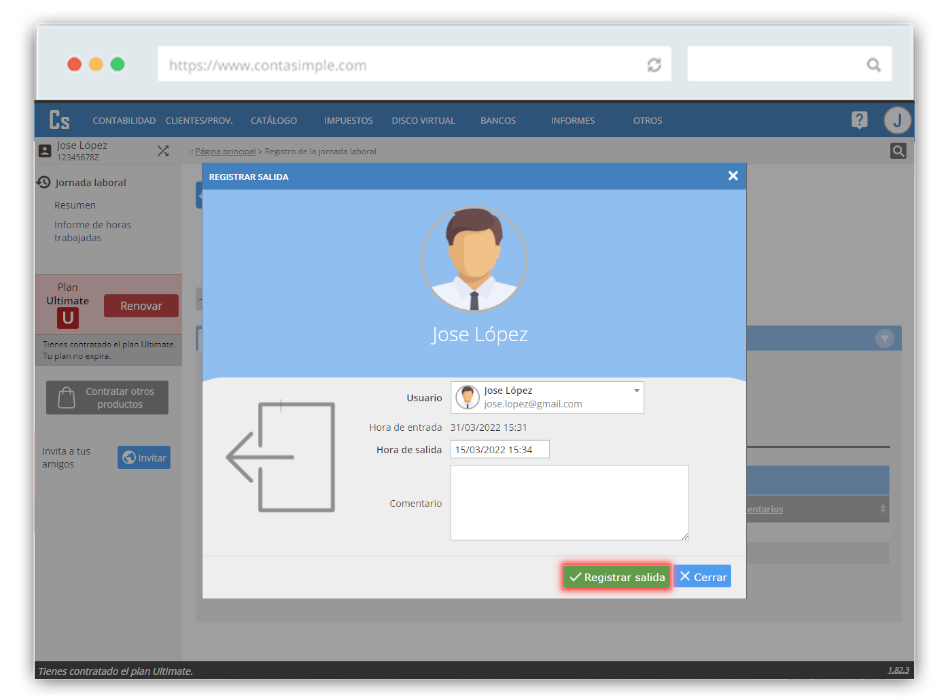Click the green Registrar salida button
Screen dimensions: 950x699
point(616,577)
